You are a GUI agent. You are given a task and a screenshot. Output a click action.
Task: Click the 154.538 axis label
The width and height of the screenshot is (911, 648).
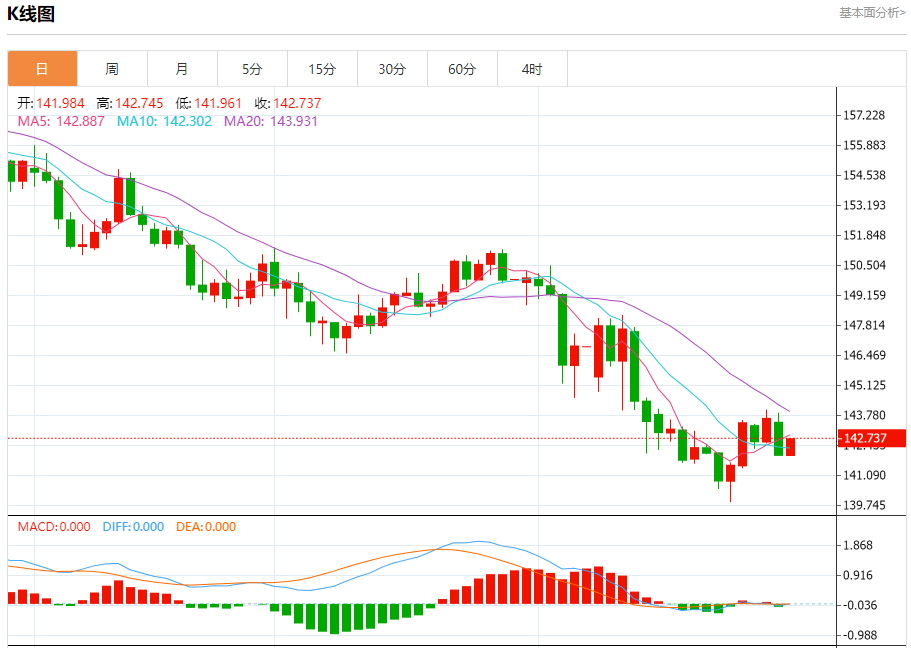click(x=865, y=175)
